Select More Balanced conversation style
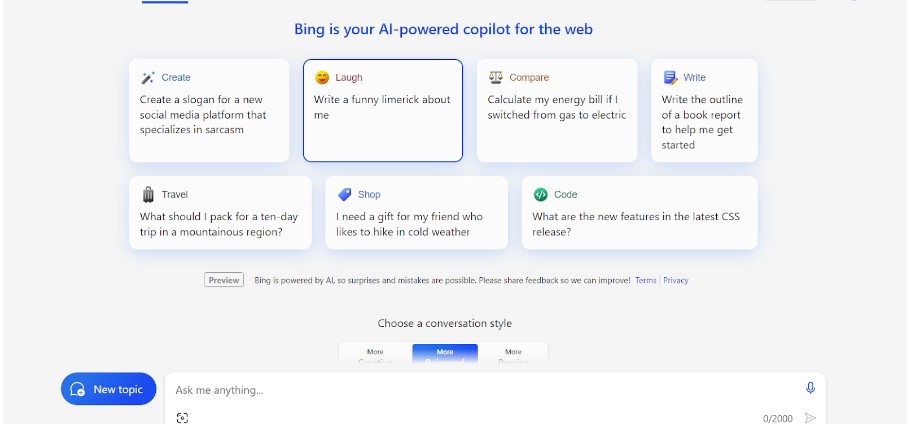 point(445,354)
